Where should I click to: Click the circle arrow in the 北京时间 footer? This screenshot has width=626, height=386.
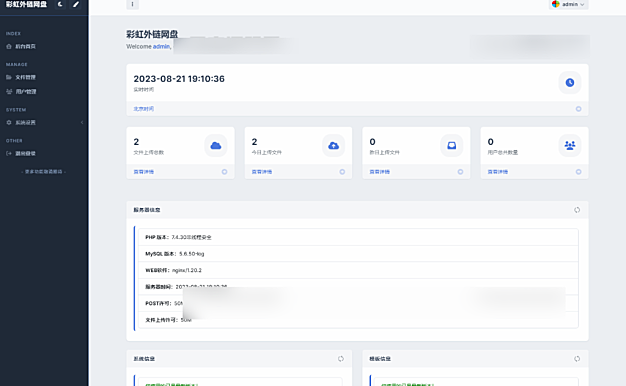coord(578,109)
